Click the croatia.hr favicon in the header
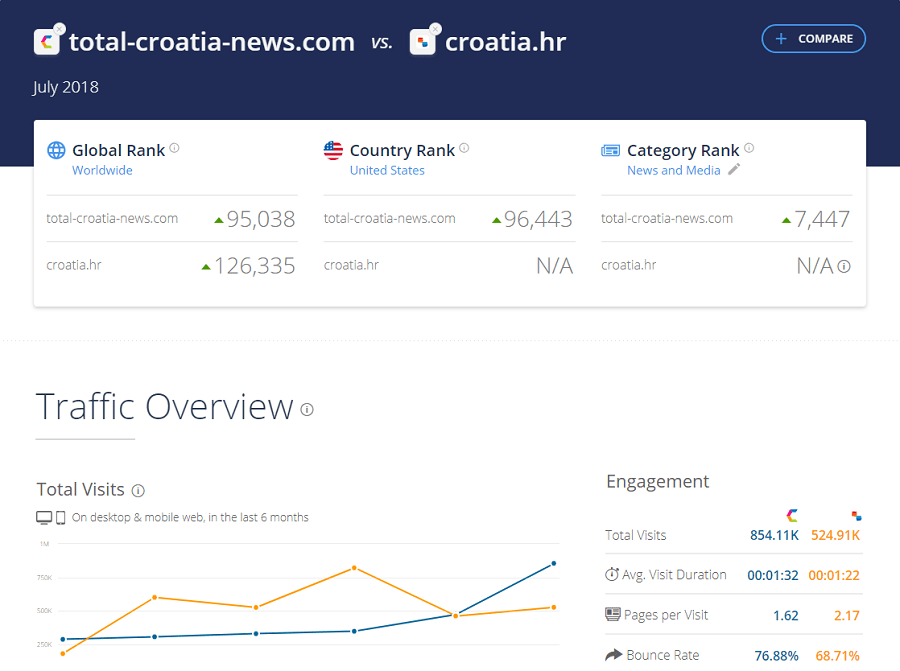Image resolution: width=900 pixels, height=671 pixels. (x=422, y=42)
